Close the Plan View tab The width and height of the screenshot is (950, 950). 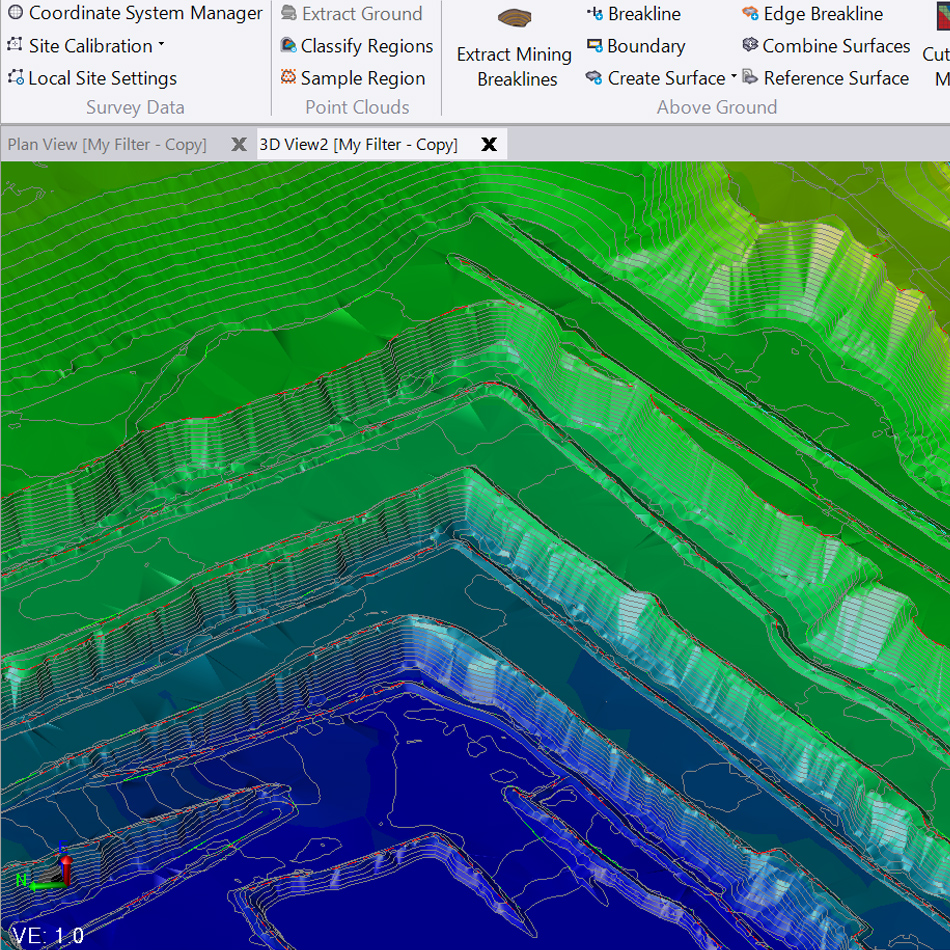[x=239, y=143]
